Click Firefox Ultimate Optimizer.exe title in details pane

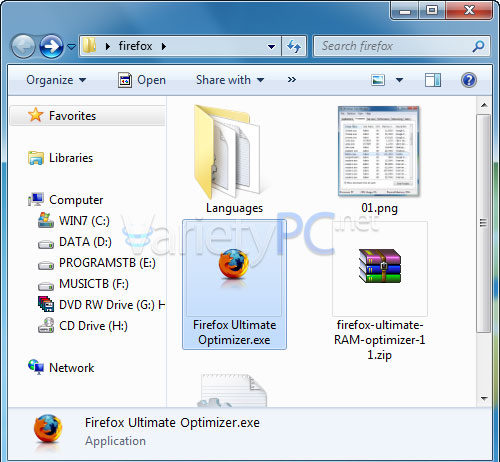tap(172, 423)
